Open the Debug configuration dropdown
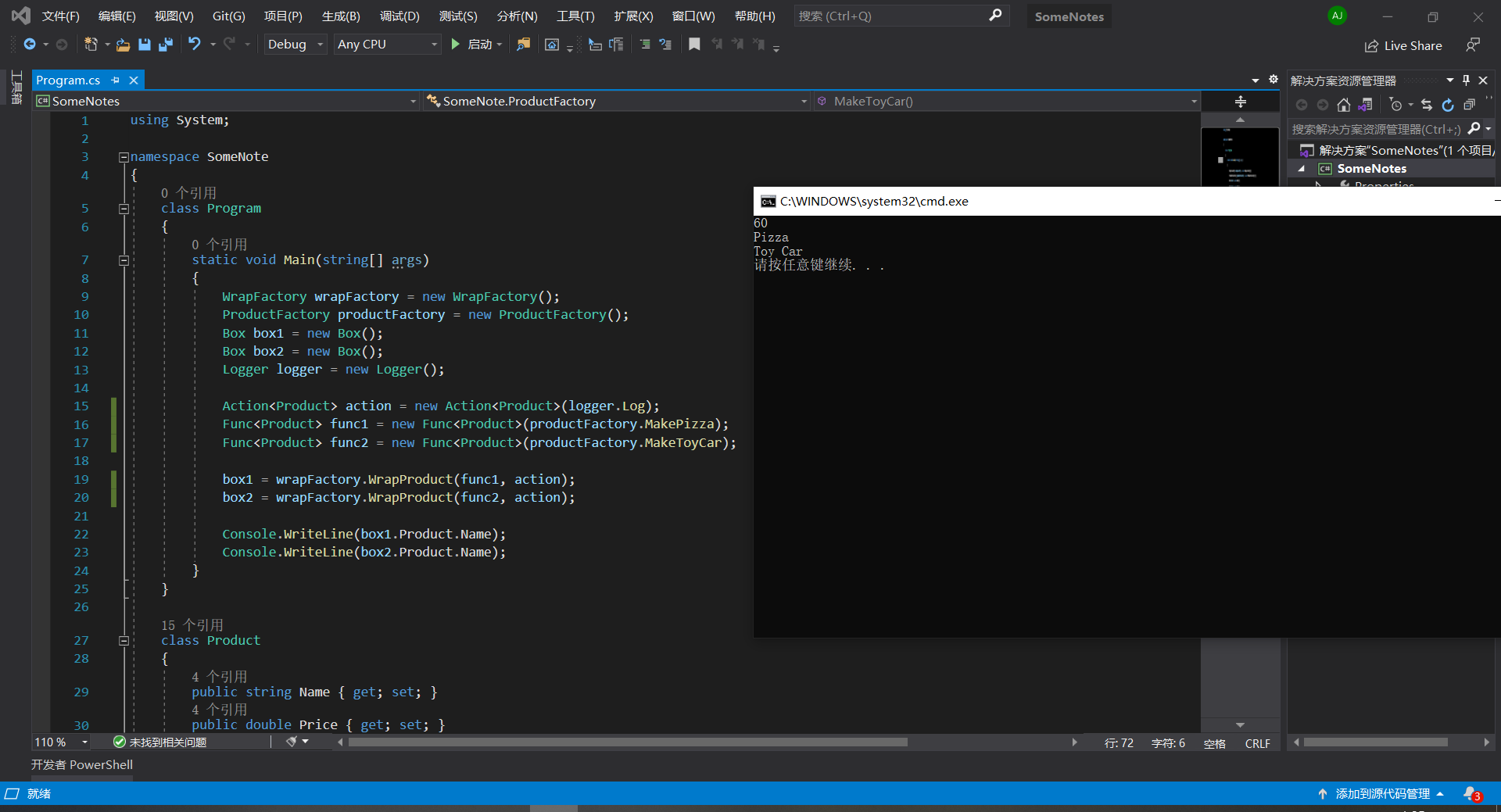Image resolution: width=1501 pixels, height=812 pixels. click(x=295, y=45)
